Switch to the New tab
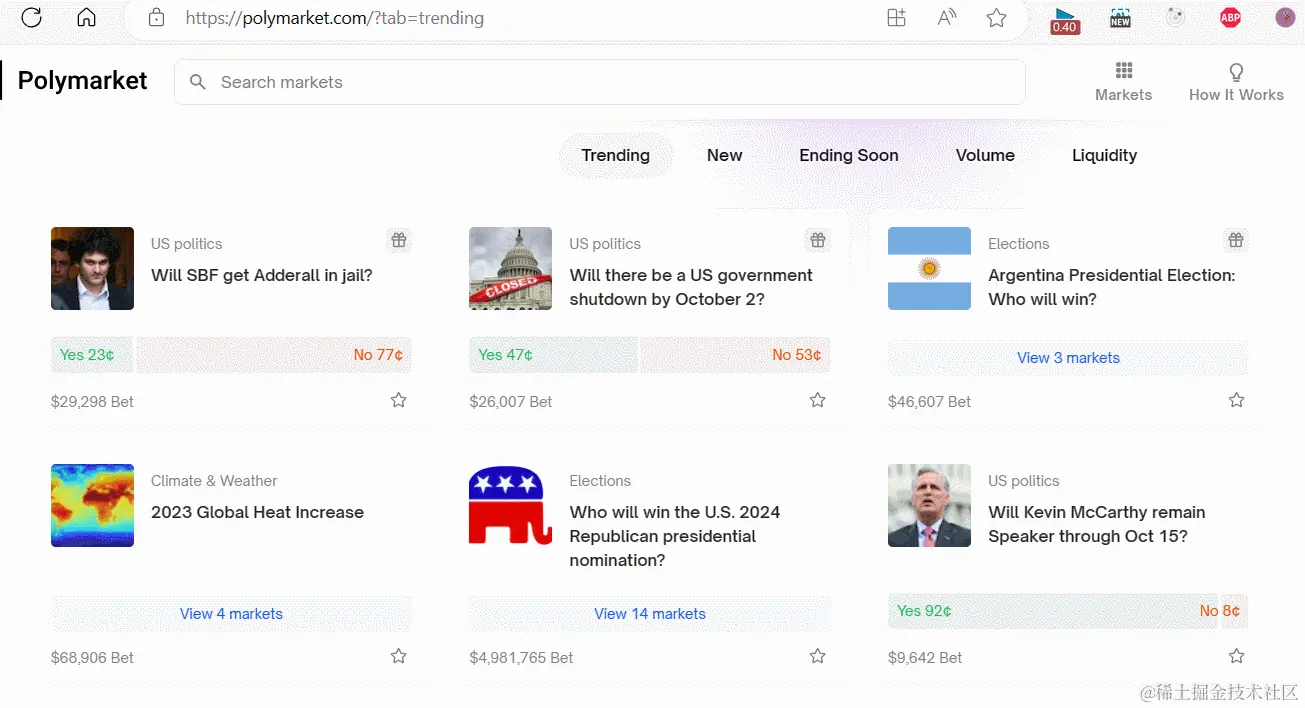 [724, 155]
